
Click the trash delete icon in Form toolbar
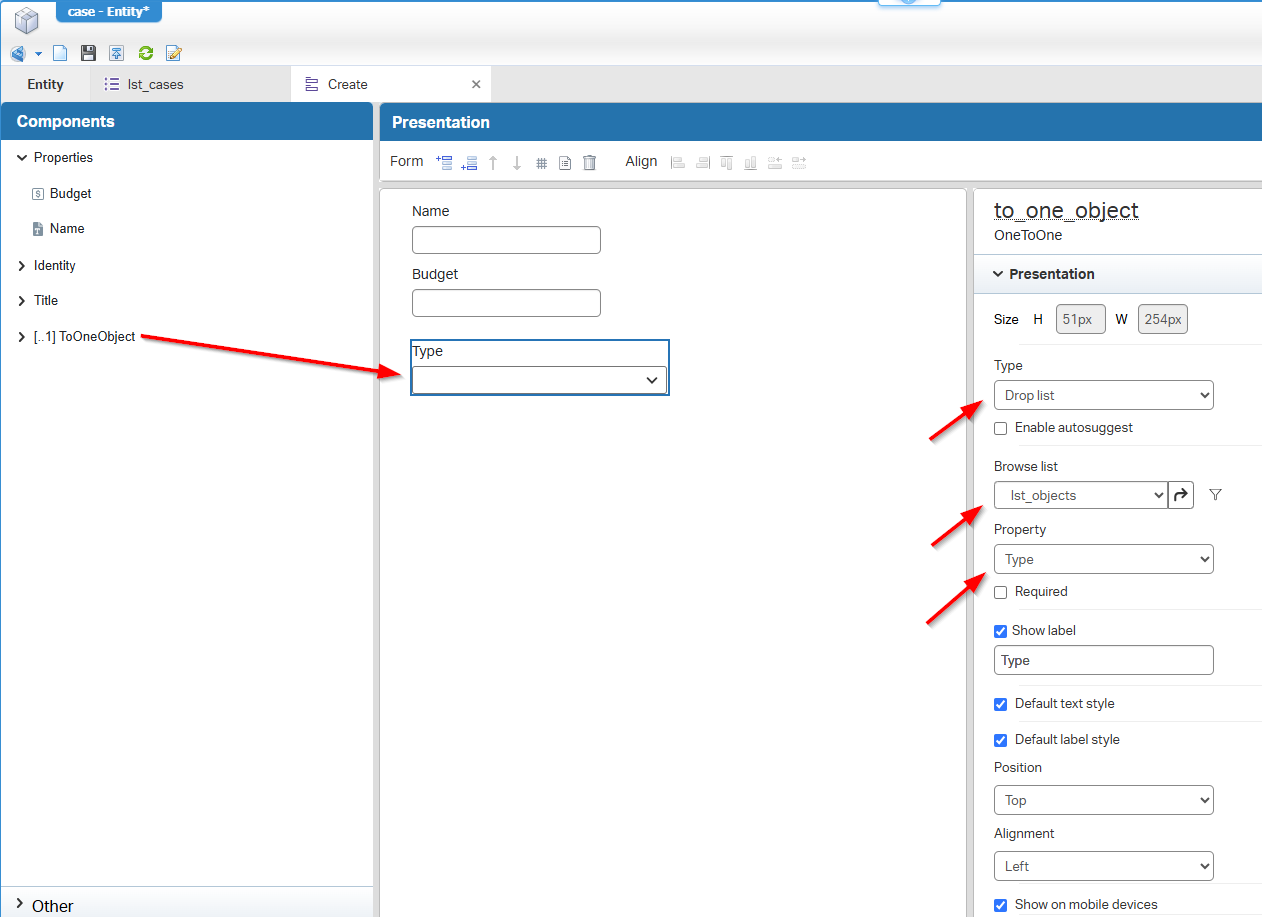[x=590, y=163]
